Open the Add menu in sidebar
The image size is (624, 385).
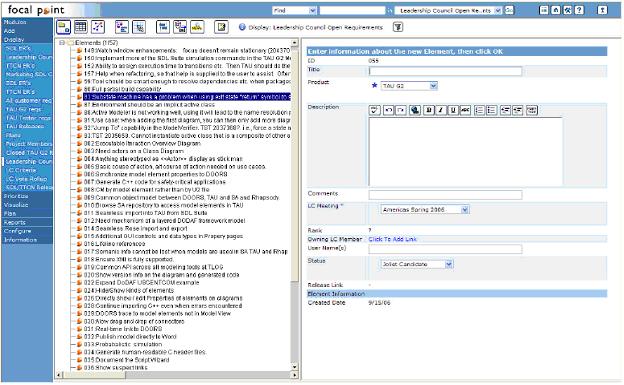click(x=10, y=31)
